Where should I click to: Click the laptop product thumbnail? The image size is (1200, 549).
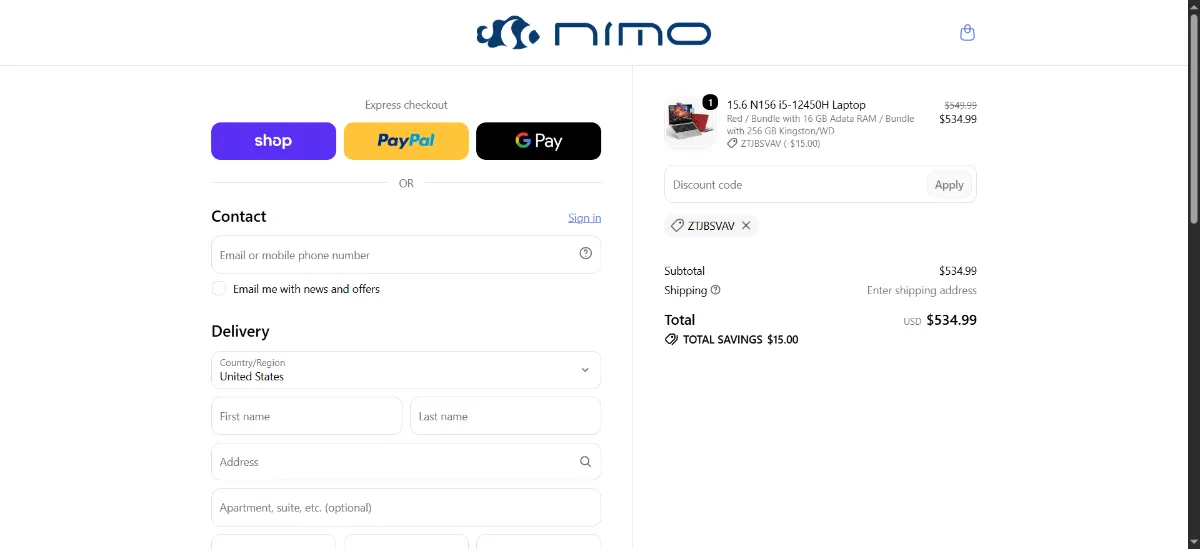tap(689, 122)
